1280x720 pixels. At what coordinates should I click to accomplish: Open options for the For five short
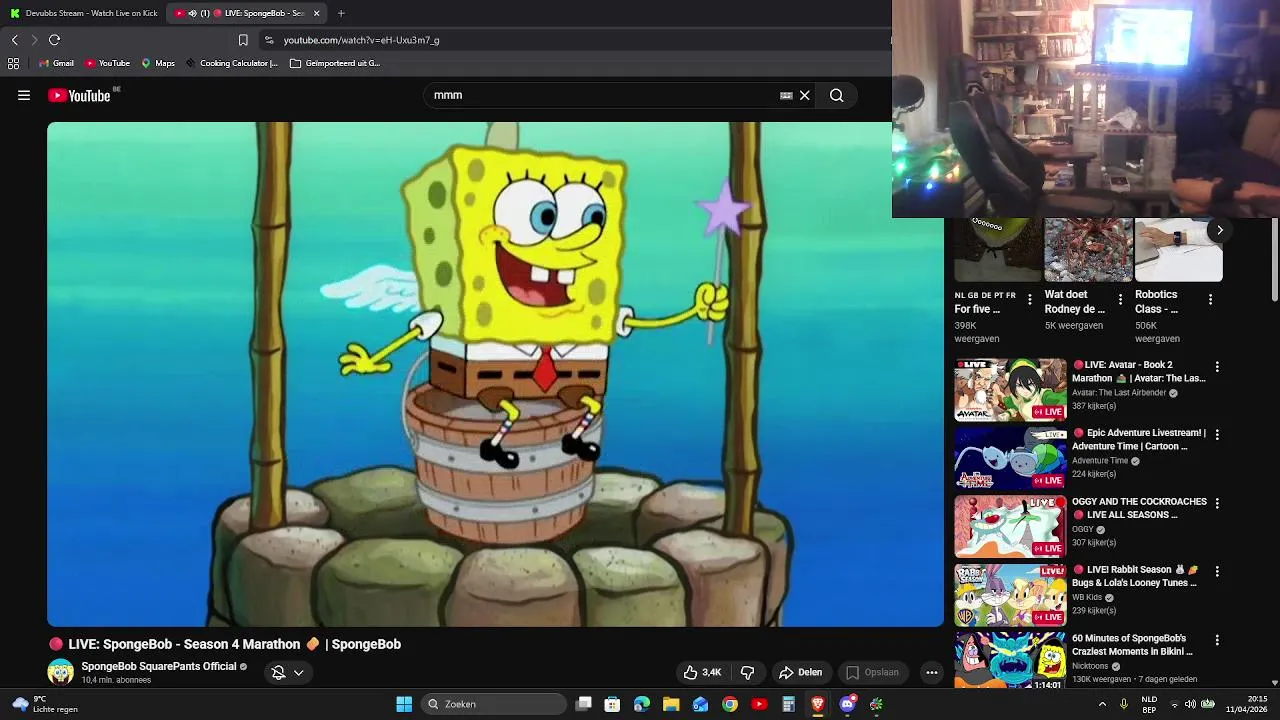(x=1030, y=299)
